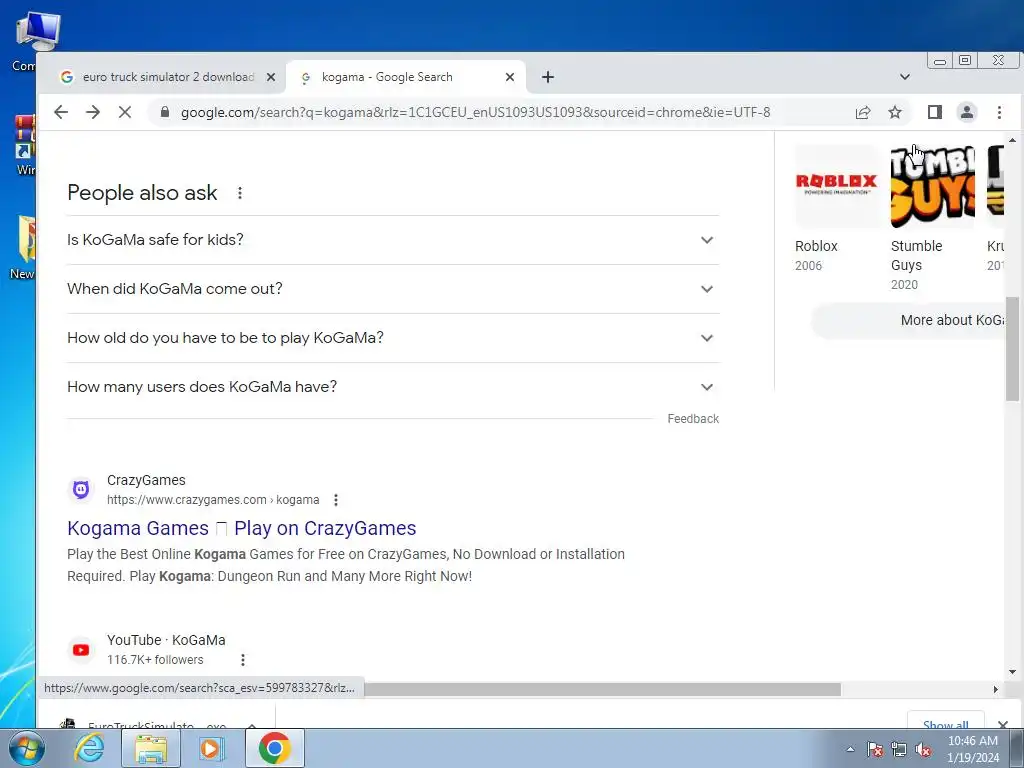Expand 'Is KoGaMa safe for kids?'
Image resolution: width=1024 pixels, height=768 pixels.
coord(392,240)
